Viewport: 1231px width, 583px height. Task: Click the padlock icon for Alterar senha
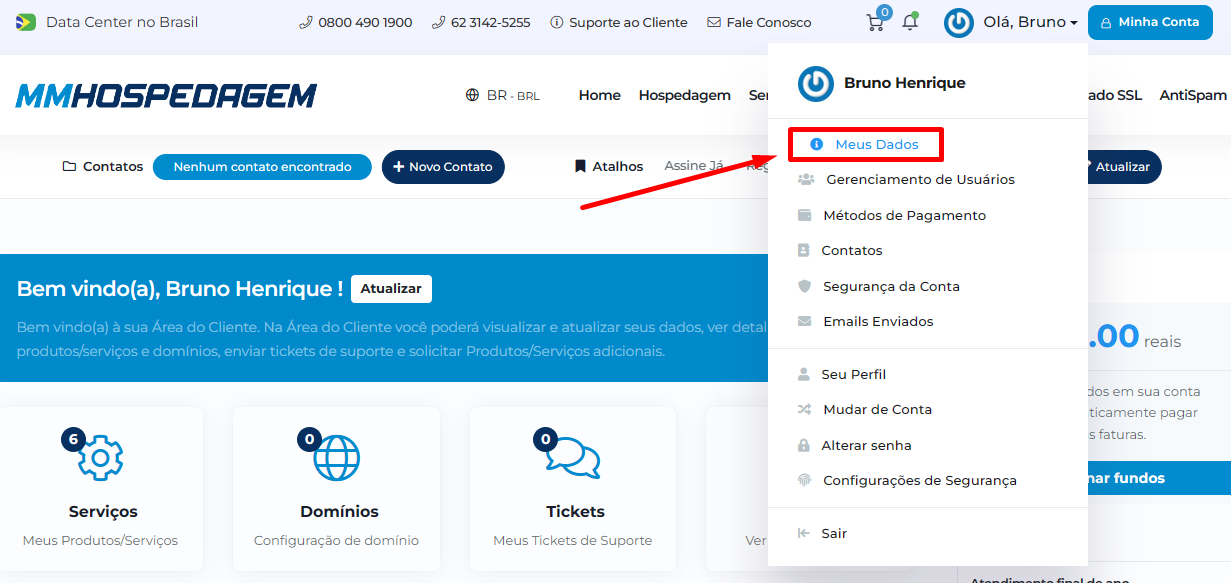[804, 445]
